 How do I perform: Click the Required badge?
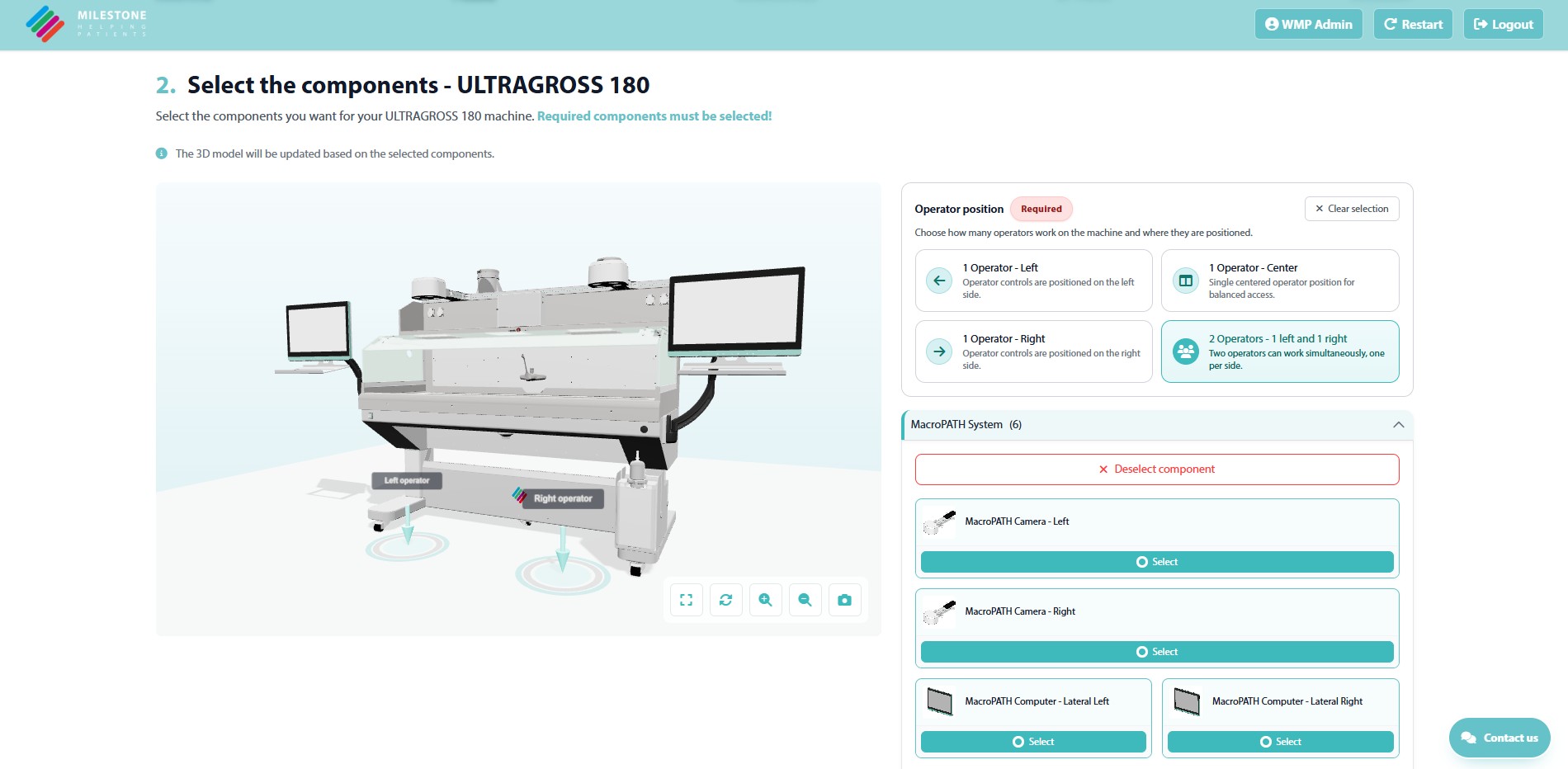[1041, 209]
